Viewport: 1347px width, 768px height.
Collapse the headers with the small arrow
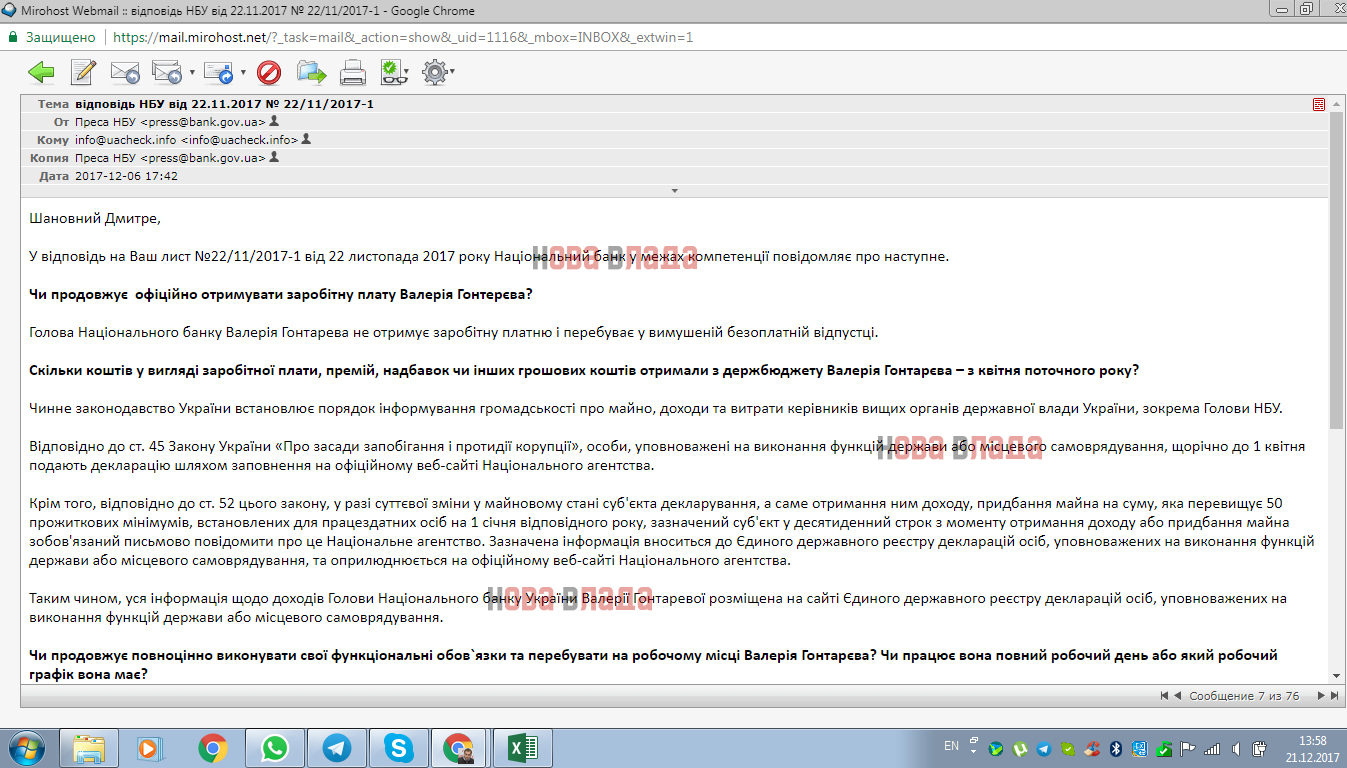pos(675,190)
